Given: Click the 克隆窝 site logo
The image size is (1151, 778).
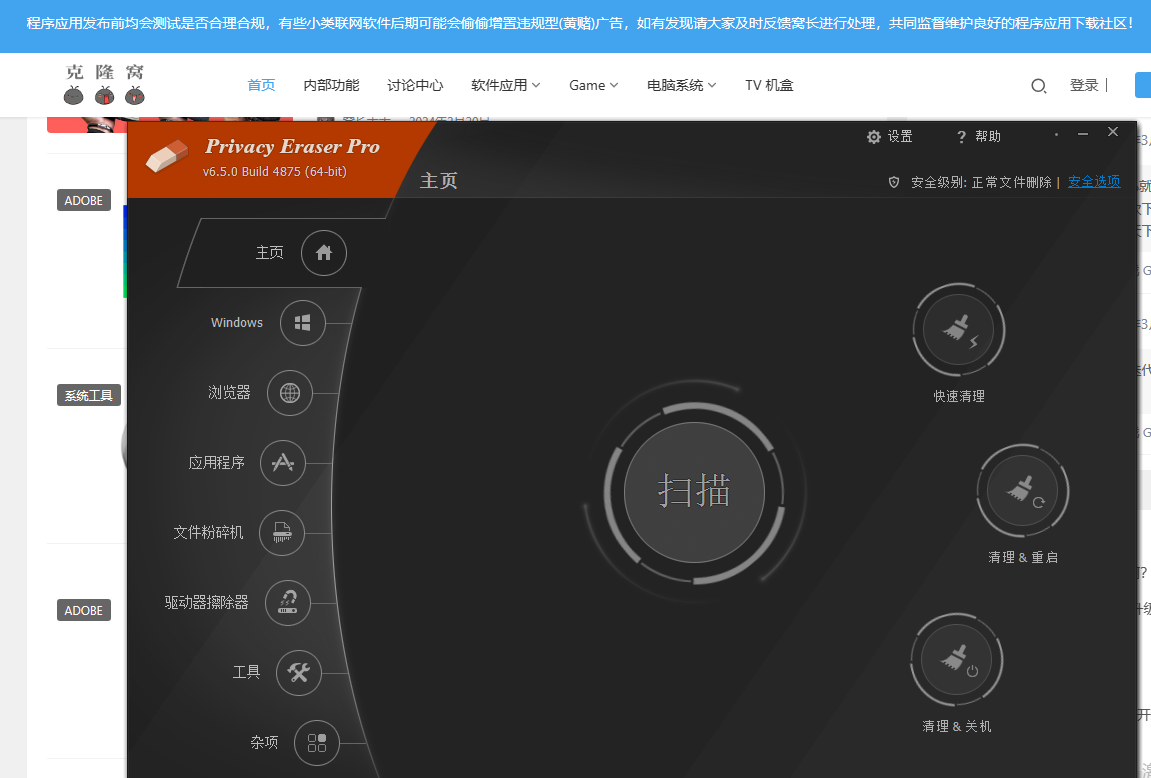Looking at the screenshot, I should [x=104, y=84].
